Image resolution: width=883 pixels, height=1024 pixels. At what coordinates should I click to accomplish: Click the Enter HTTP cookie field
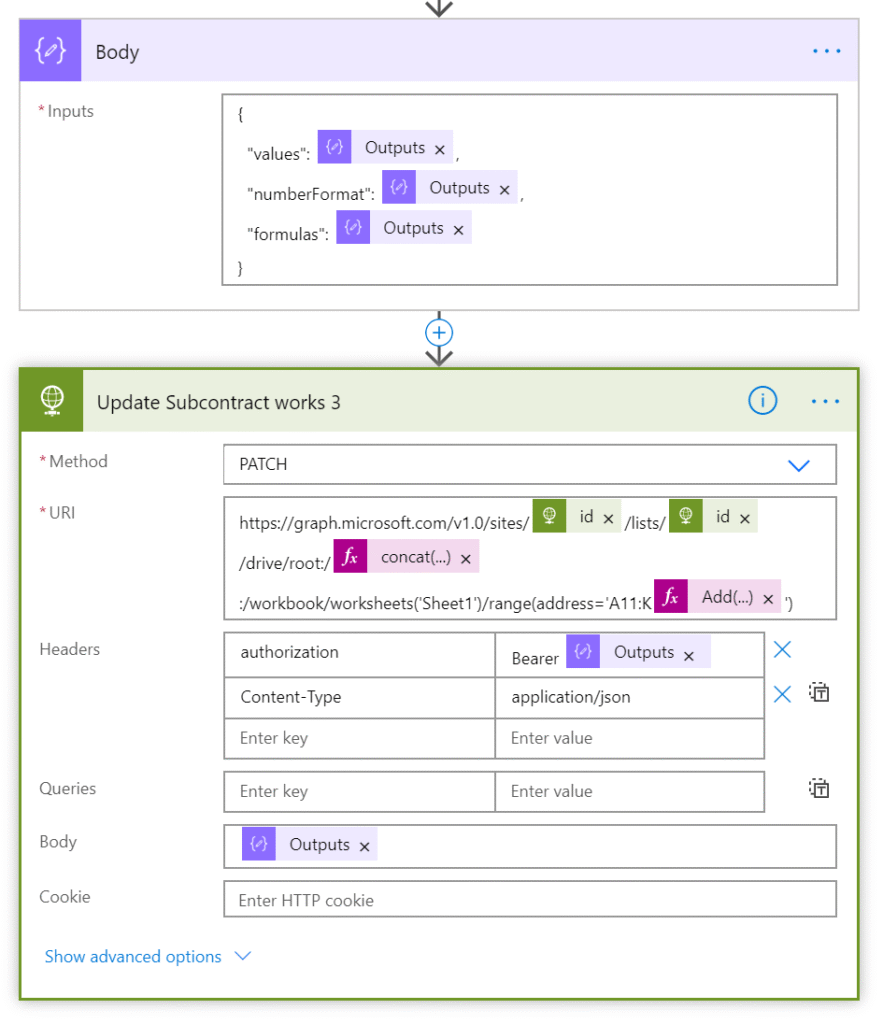pos(530,900)
